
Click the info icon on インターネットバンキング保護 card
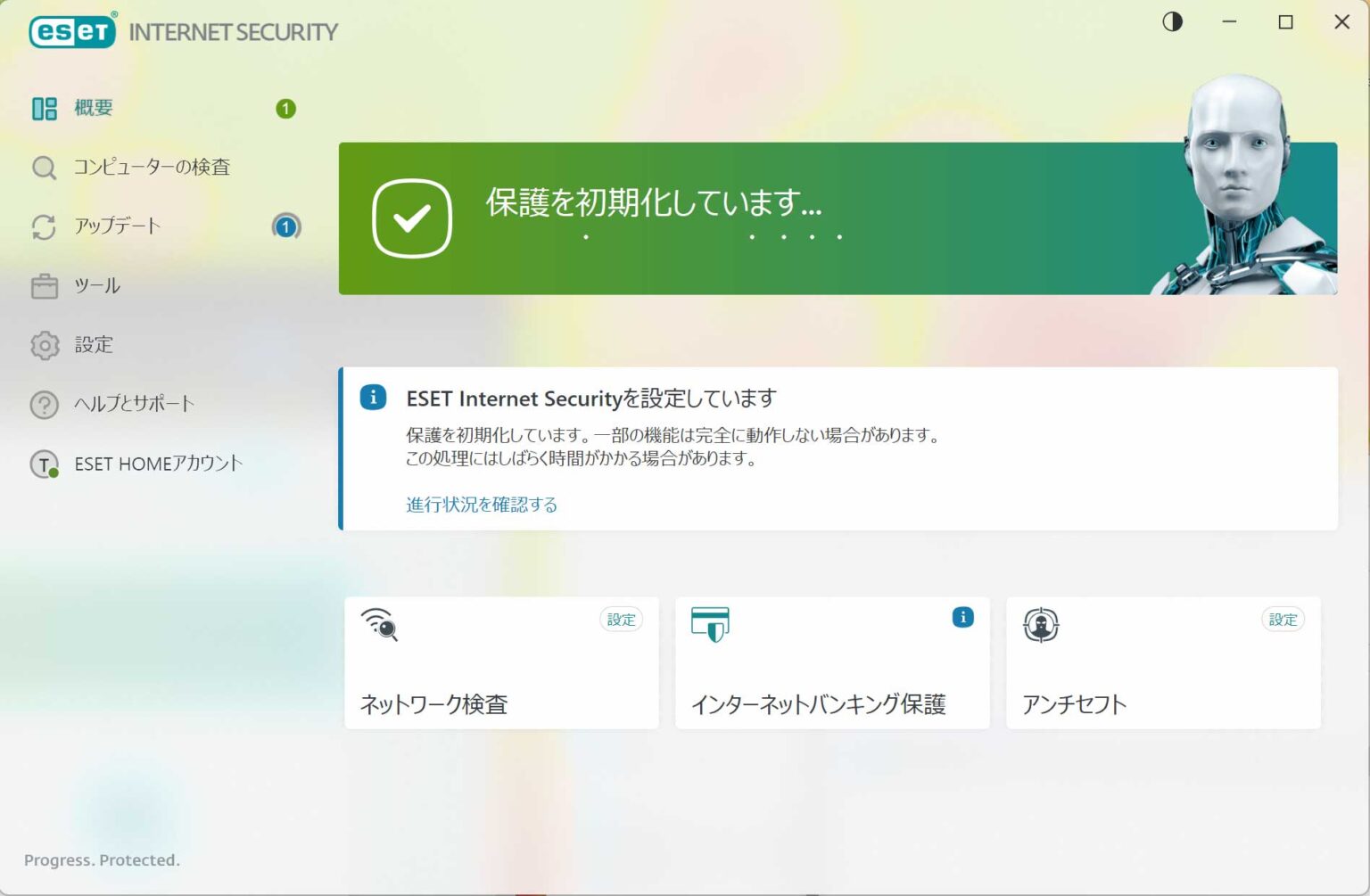pos(961,617)
